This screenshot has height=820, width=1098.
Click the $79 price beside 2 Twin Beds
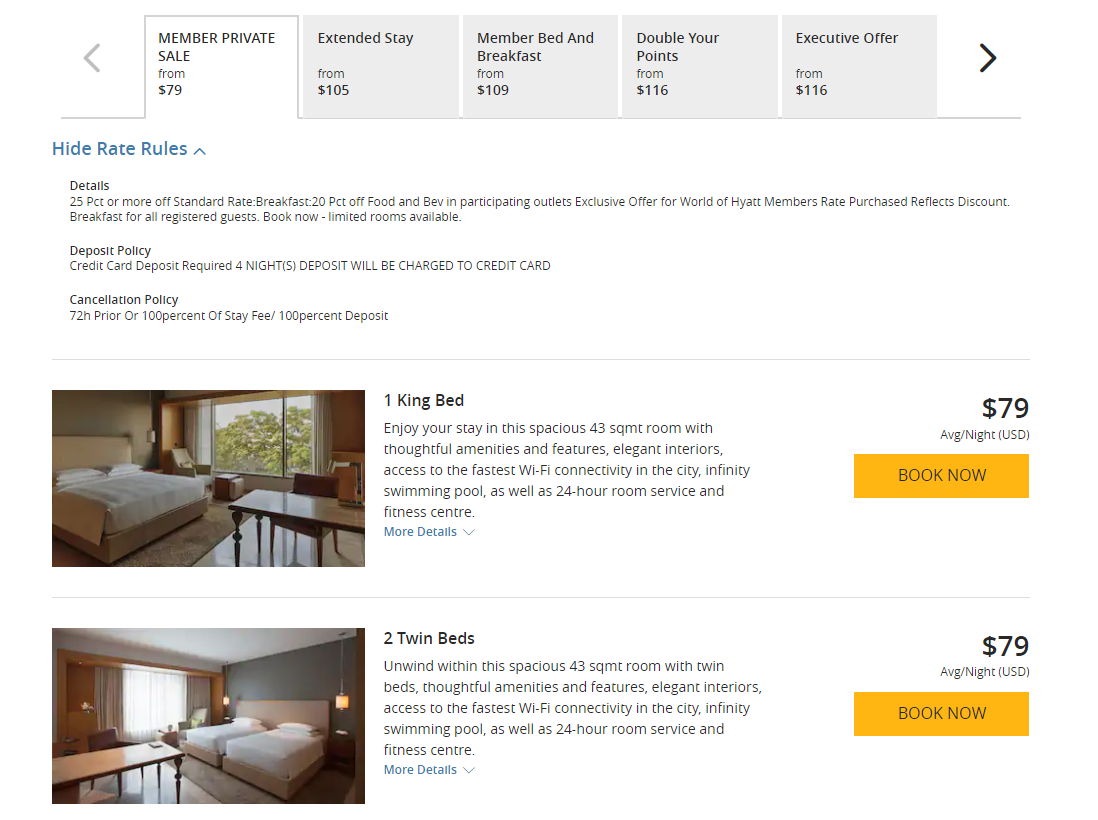[1005, 645]
